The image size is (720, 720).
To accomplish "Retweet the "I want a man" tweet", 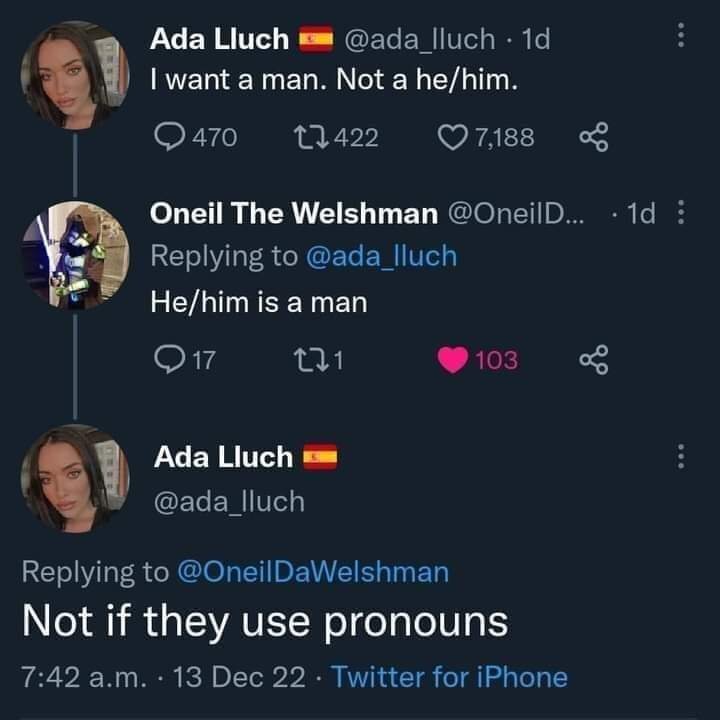I will [x=302, y=136].
